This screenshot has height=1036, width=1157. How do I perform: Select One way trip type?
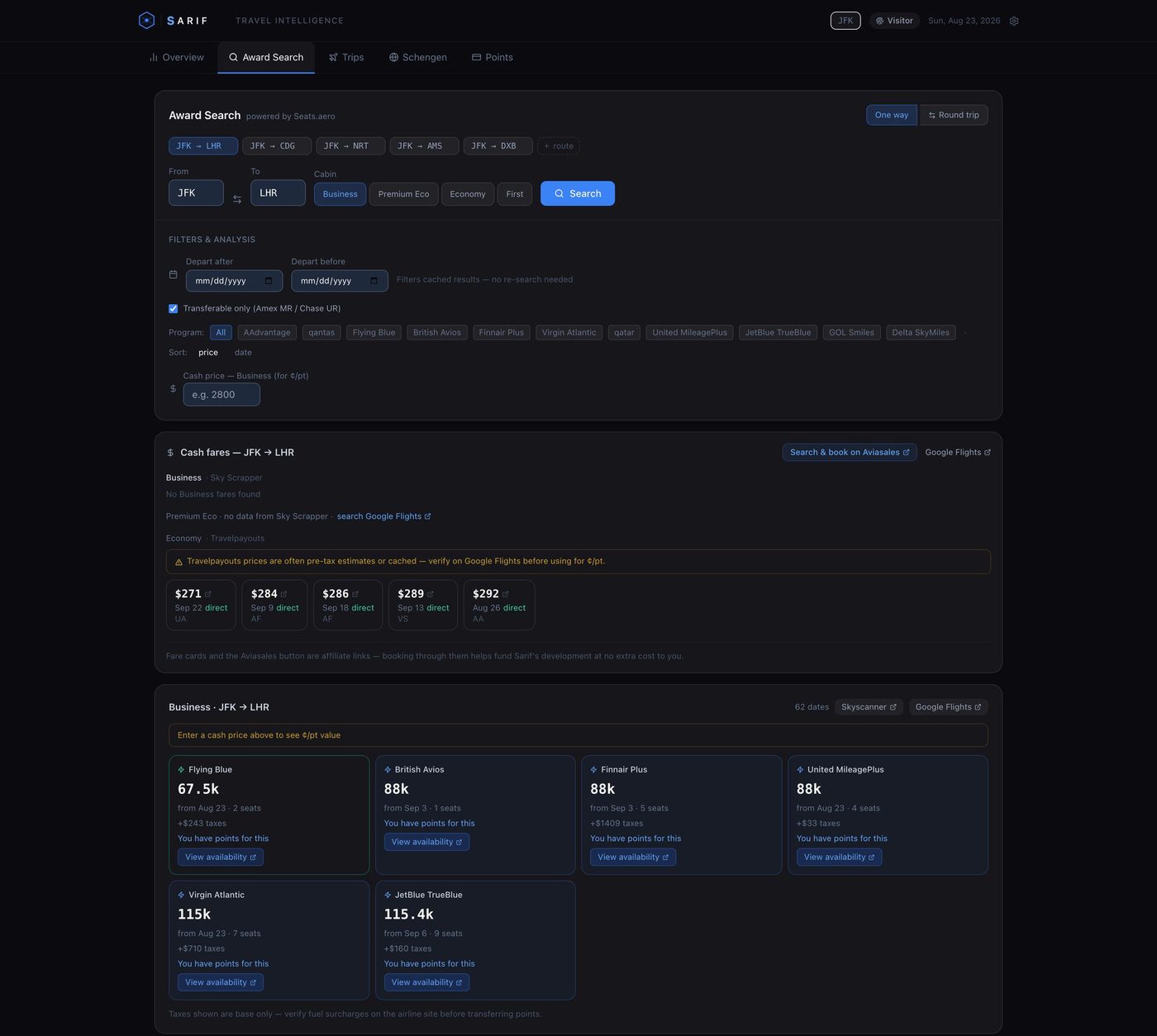(x=892, y=115)
